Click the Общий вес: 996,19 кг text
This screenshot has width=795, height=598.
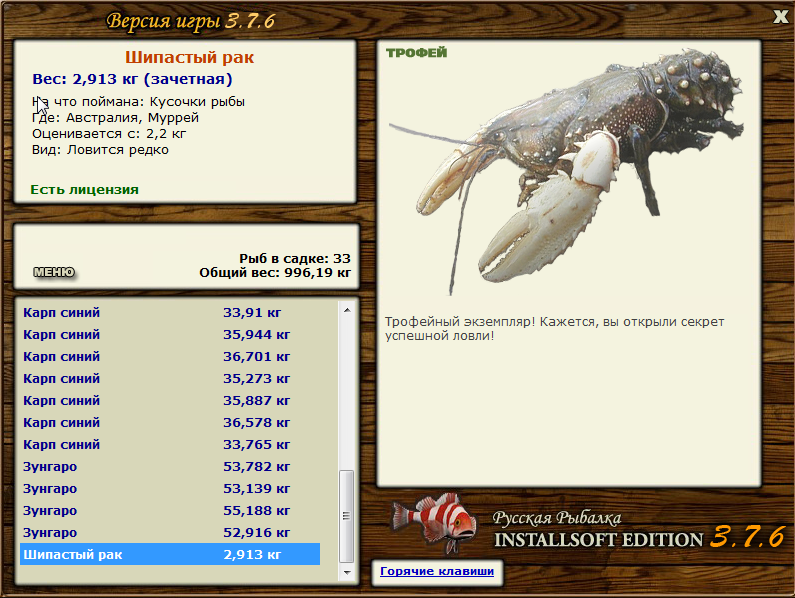[275, 273]
